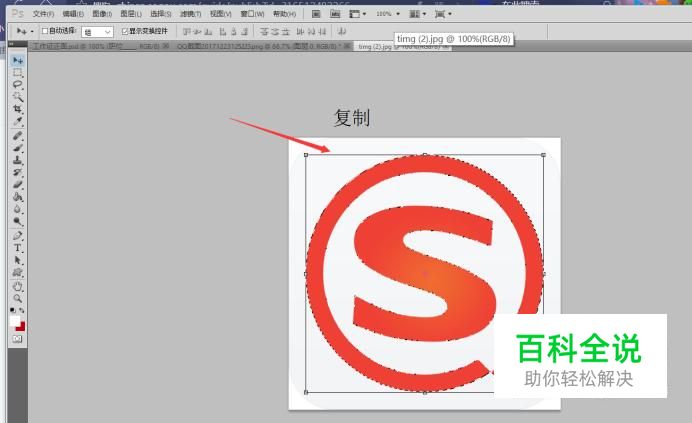
Task: Select the Clone Stamp tool
Action: click(x=18, y=160)
